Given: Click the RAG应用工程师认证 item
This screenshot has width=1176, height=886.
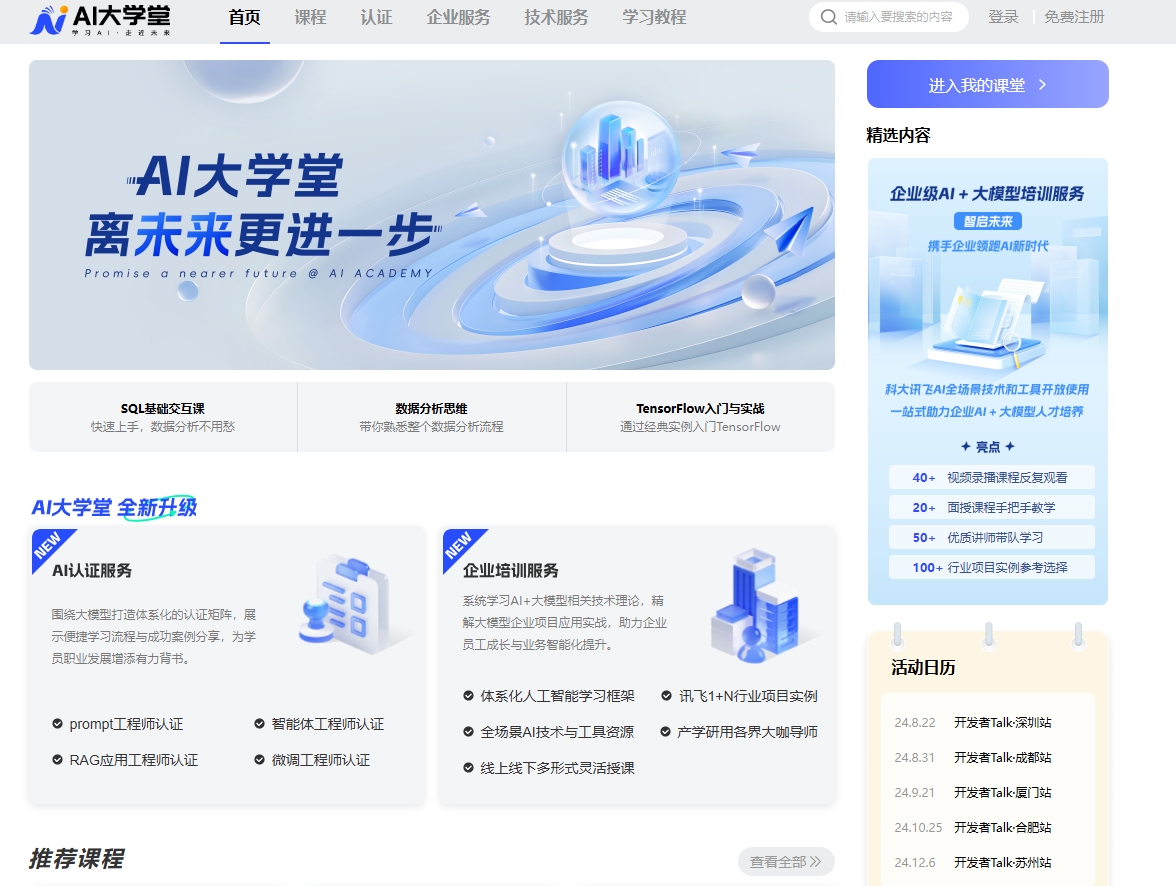Looking at the screenshot, I should 134,760.
